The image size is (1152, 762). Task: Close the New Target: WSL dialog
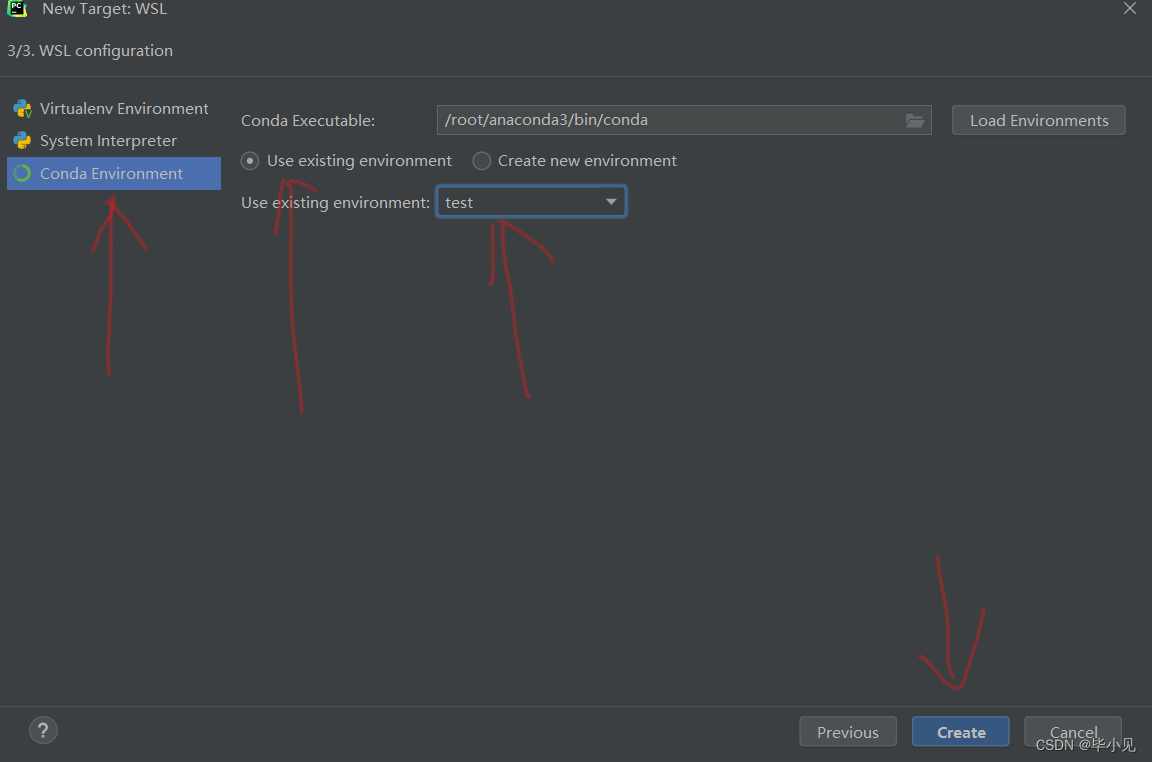(x=1129, y=8)
